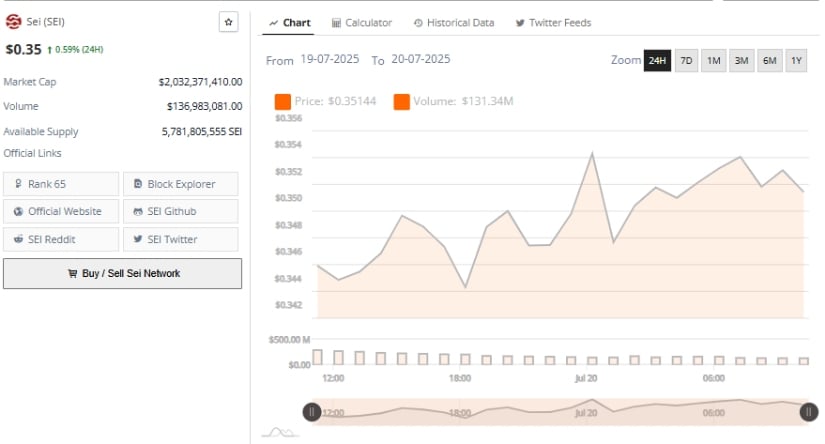Visit the Official Website link
This screenshot has height=444, width=825.
pyautogui.click(x=61, y=211)
